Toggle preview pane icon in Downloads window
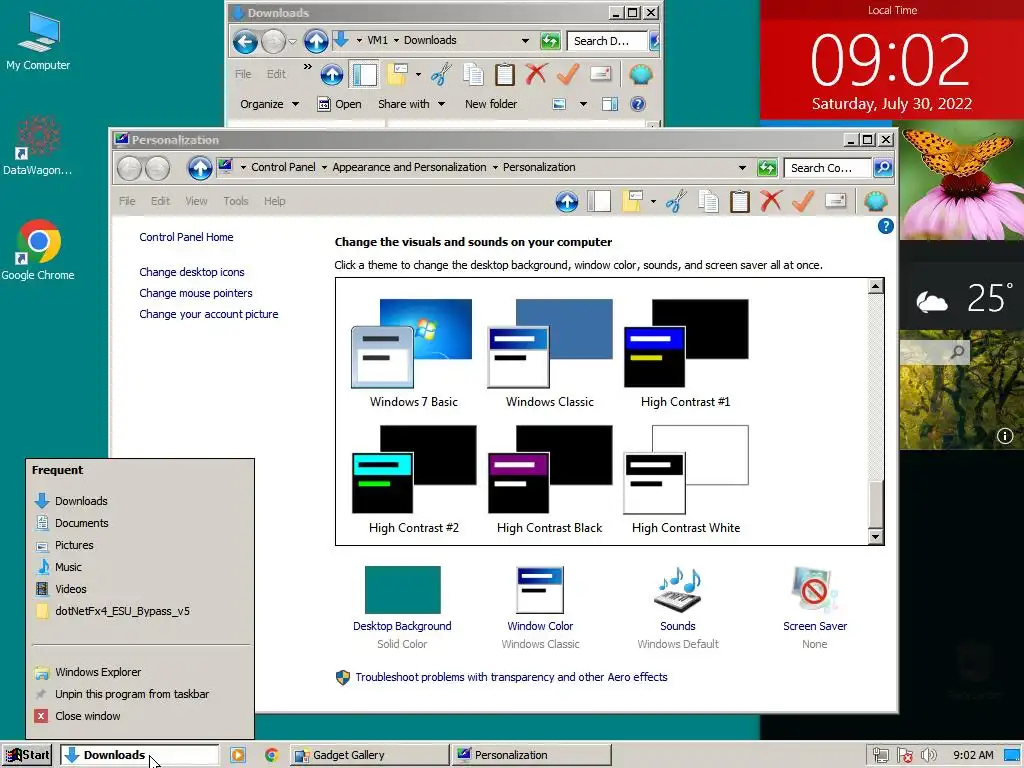 (x=610, y=104)
